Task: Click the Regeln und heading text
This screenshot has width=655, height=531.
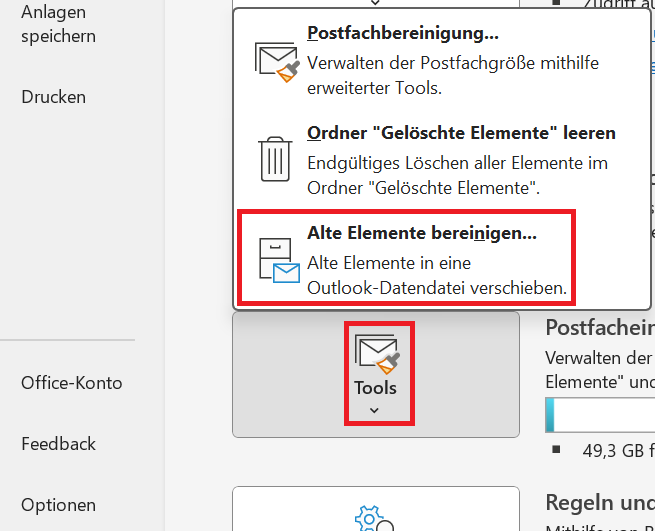Action: [600, 502]
